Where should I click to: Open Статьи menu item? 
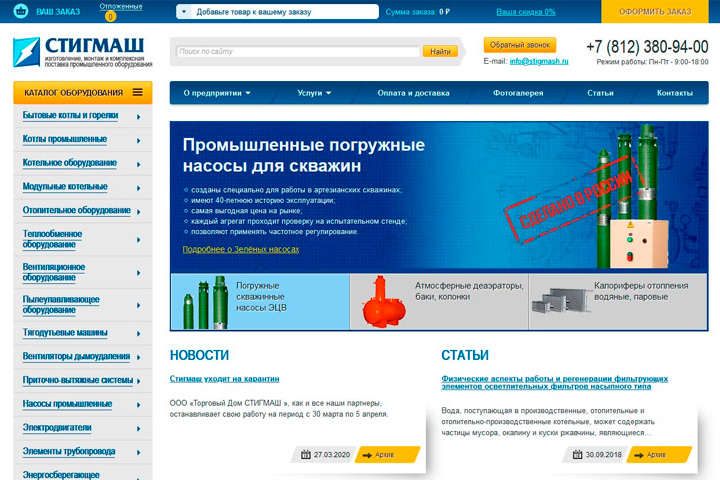600,93
